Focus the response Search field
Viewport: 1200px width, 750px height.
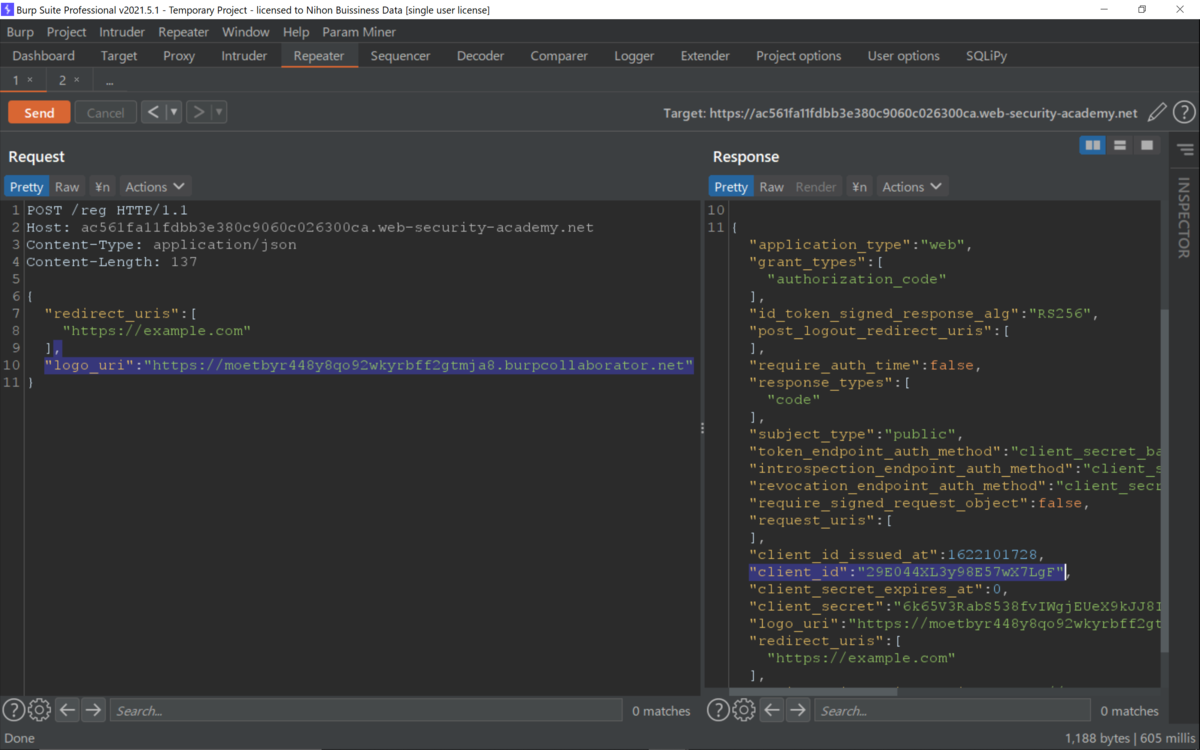[x=952, y=711]
